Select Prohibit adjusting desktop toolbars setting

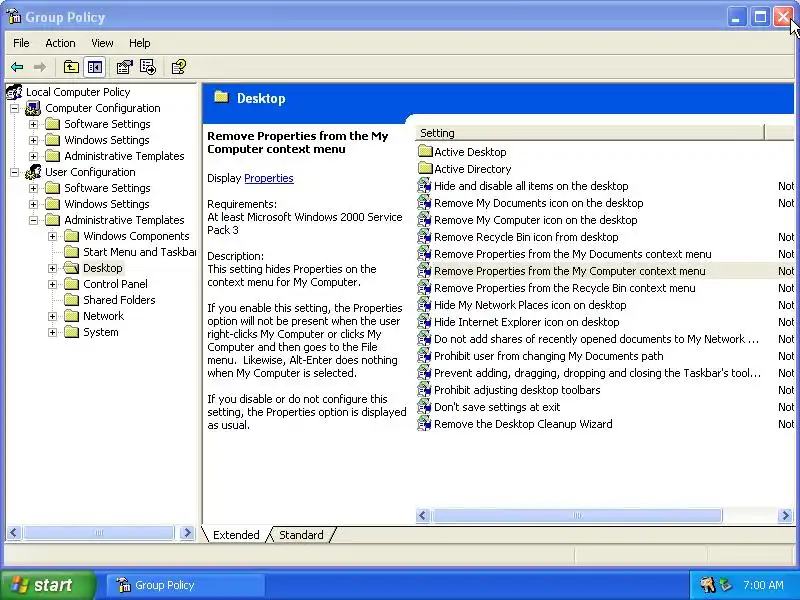click(517, 390)
